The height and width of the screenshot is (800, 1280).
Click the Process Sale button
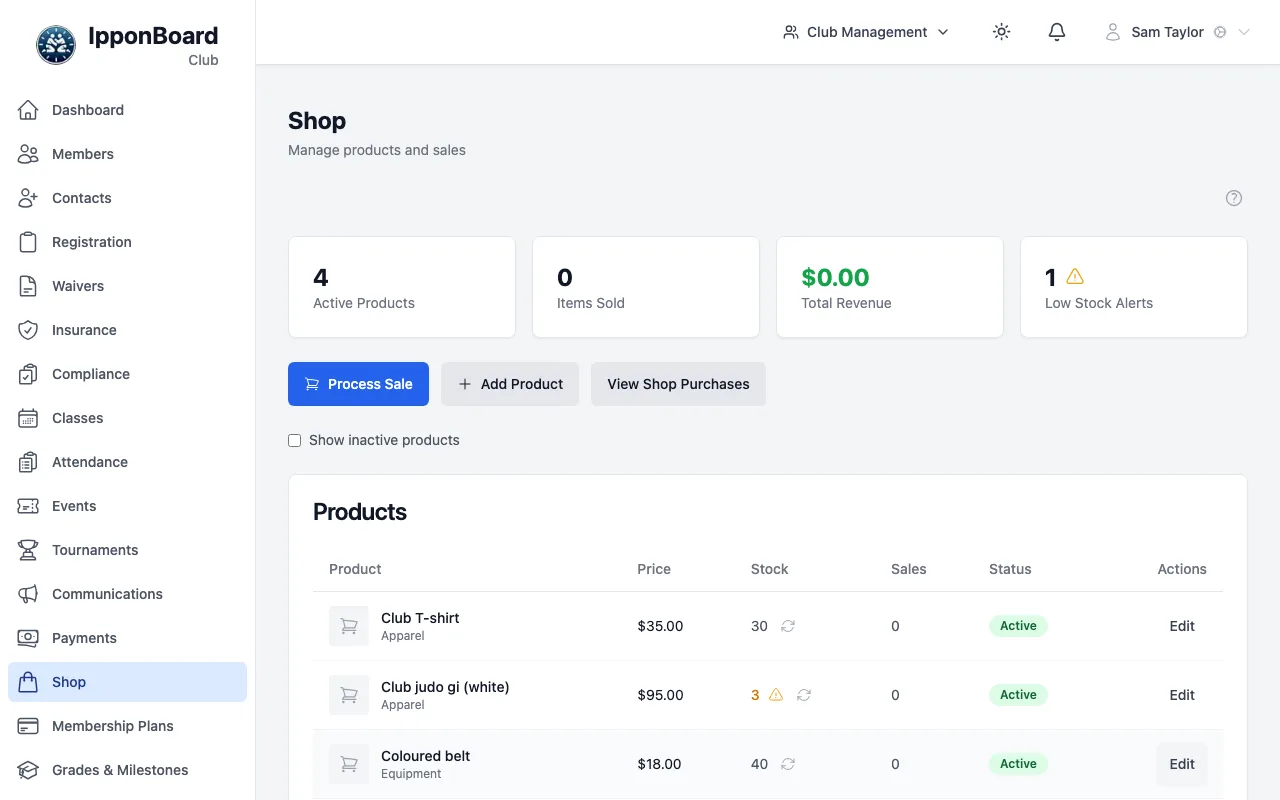click(x=358, y=384)
